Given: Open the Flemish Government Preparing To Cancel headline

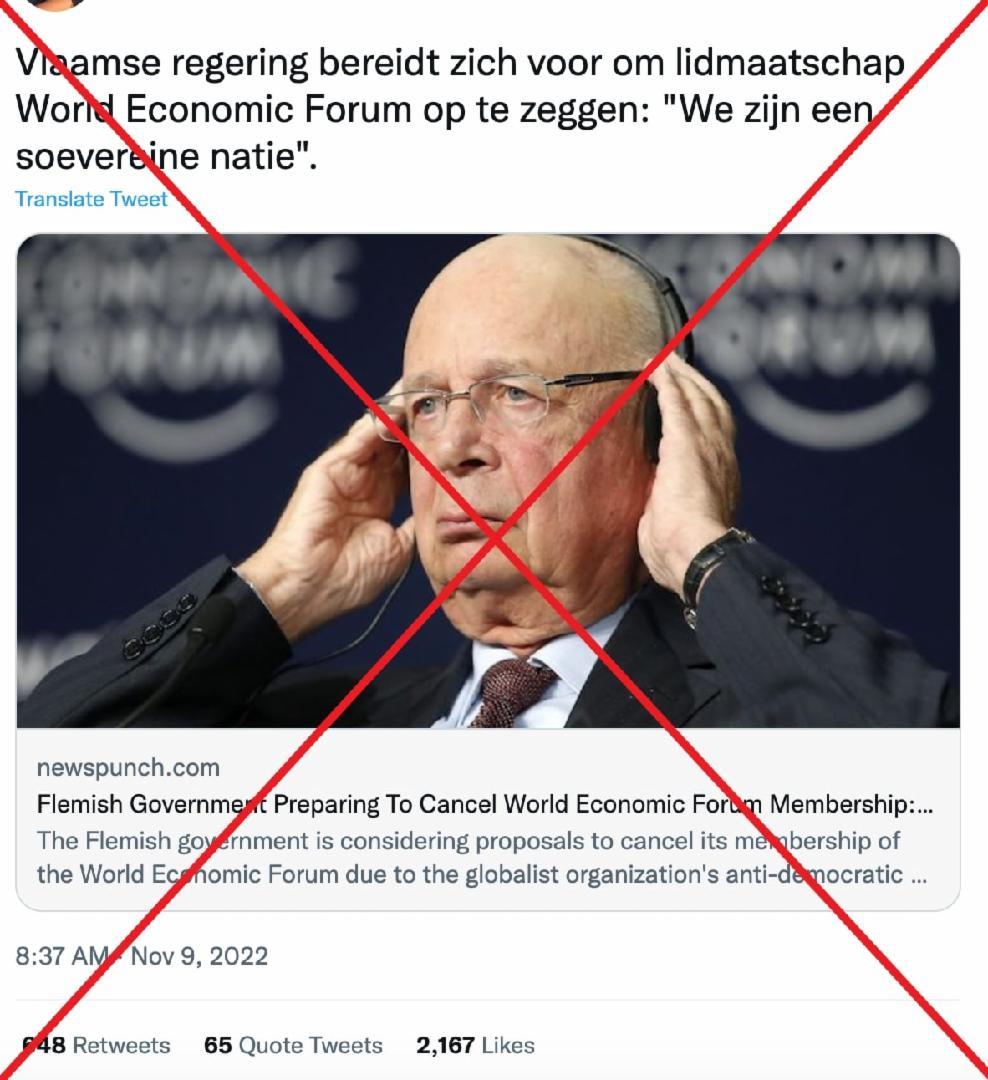Looking at the screenshot, I should pos(484,804).
